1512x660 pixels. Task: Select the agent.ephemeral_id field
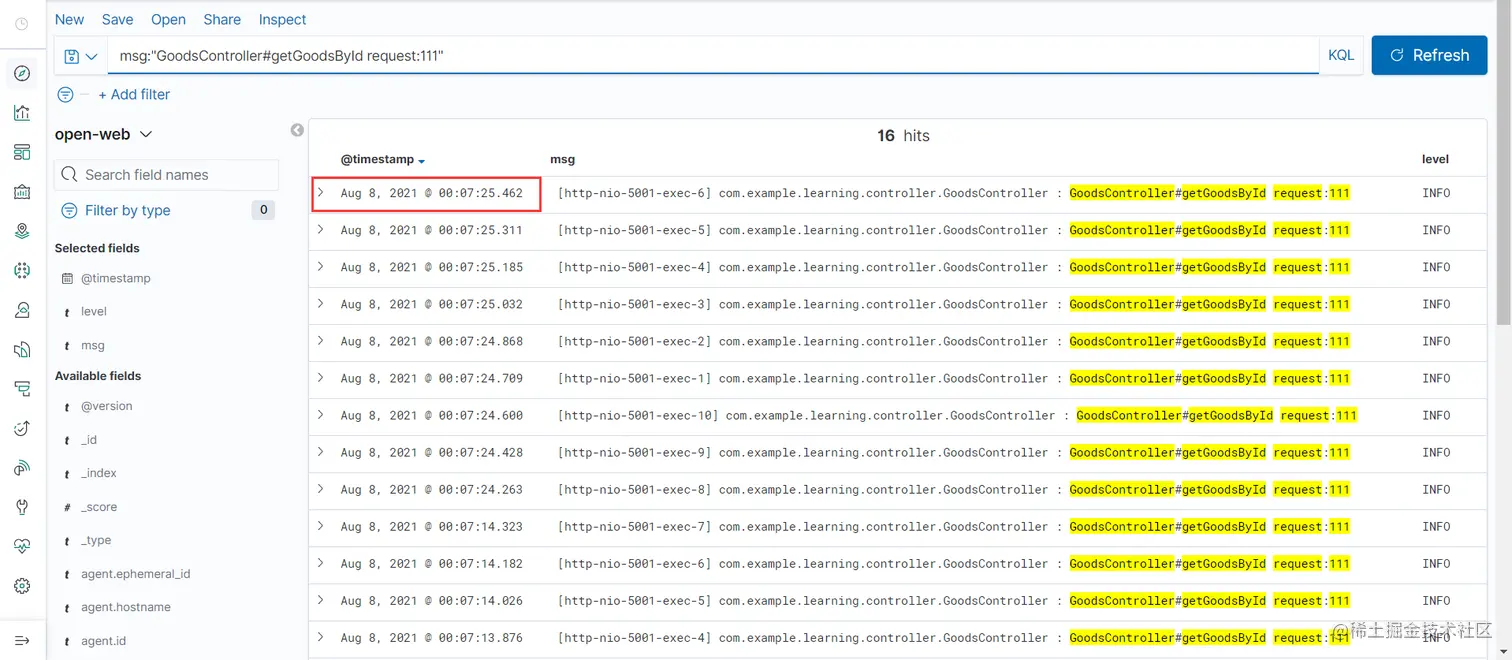136,574
